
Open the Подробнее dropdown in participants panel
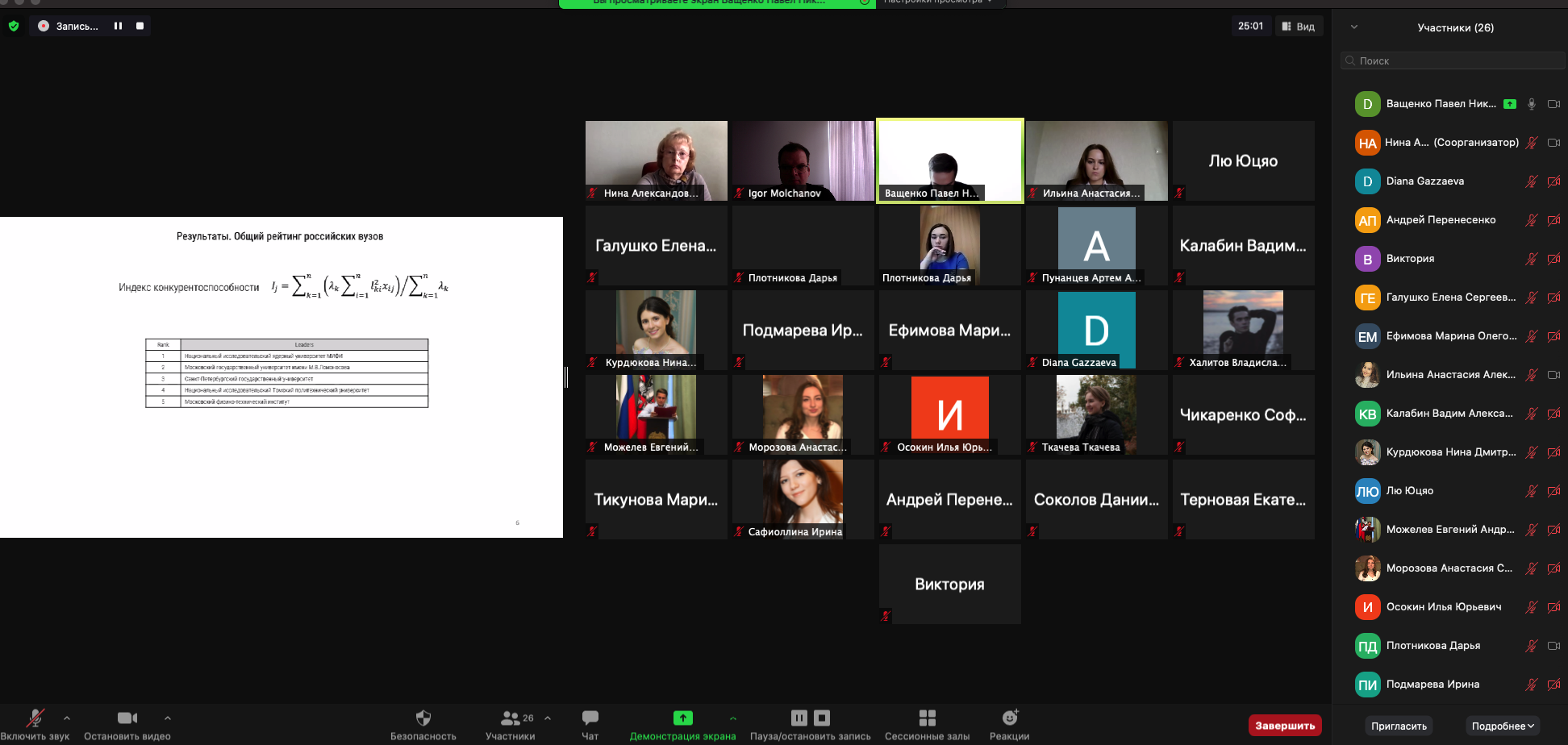pyautogui.click(x=1503, y=726)
